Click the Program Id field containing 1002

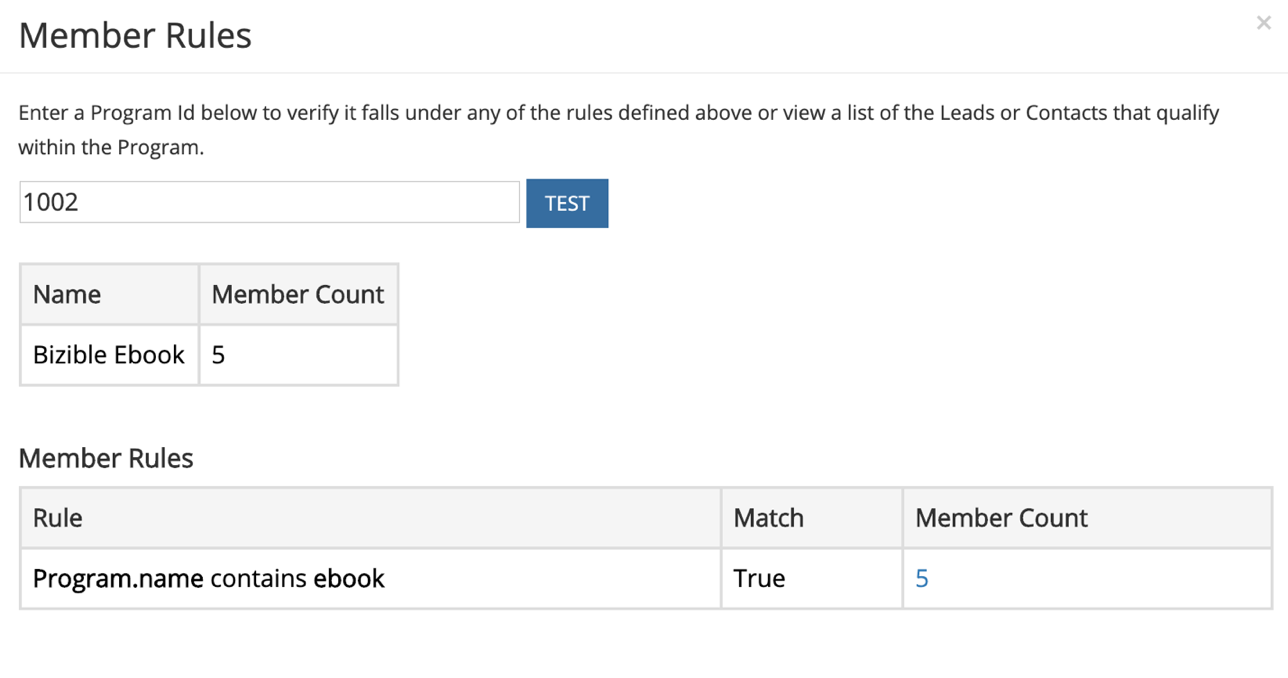point(269,202)
